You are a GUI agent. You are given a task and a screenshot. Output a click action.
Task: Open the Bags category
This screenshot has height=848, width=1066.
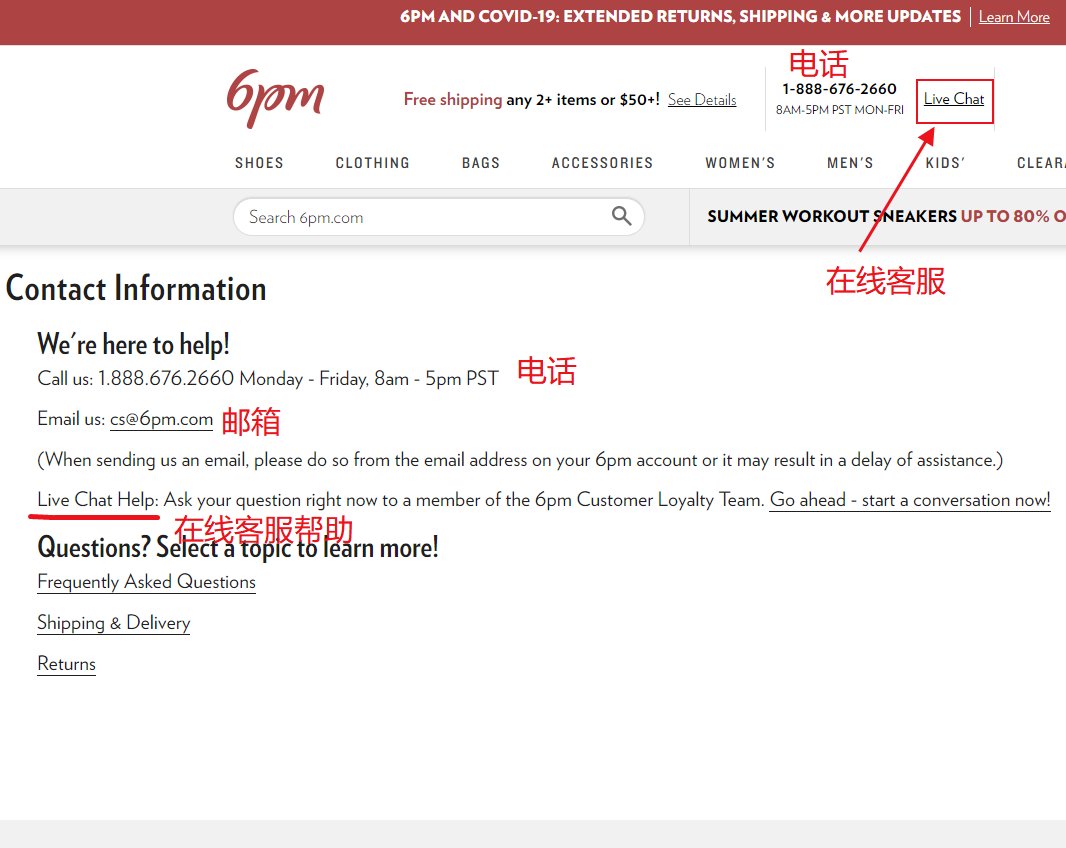[481, 163]
